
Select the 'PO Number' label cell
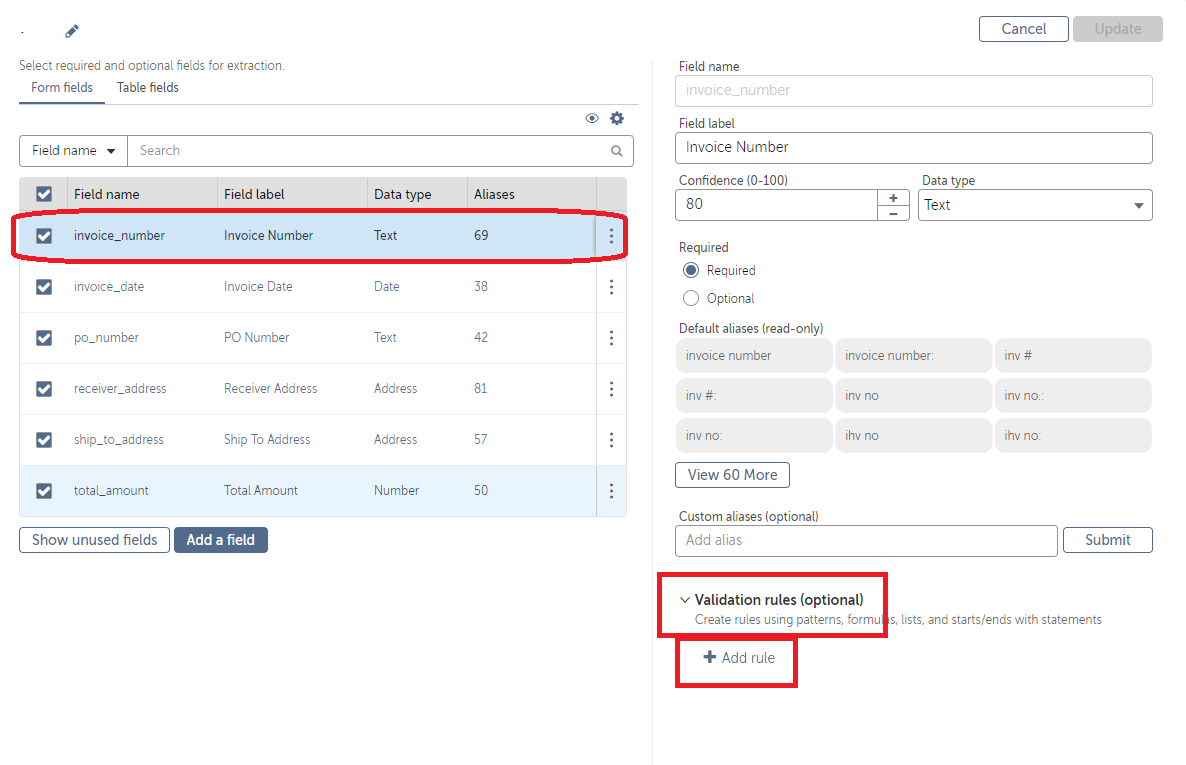256,337
